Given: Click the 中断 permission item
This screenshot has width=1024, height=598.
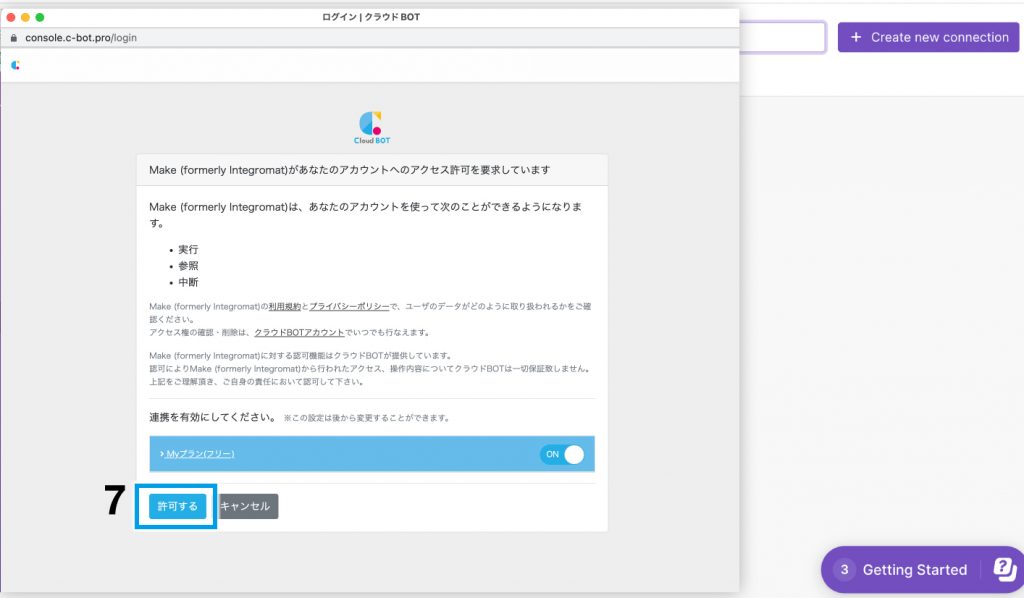Looking at the screenshot, I should tap(188, 282).
